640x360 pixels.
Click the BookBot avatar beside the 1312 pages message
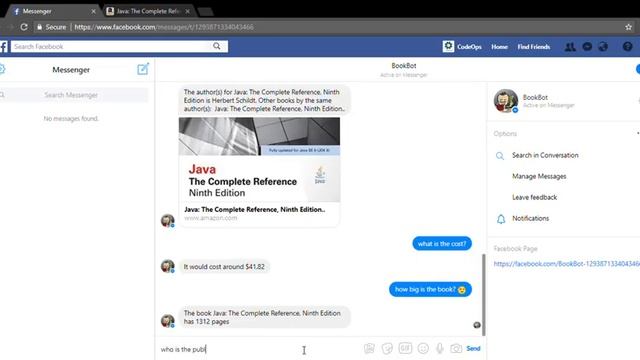tap(167, 321)
